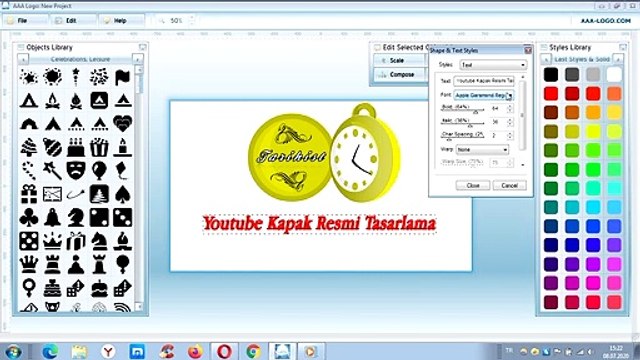Select the red Youtube Kapak Resmi Tasarlama text

pos(319,224)
